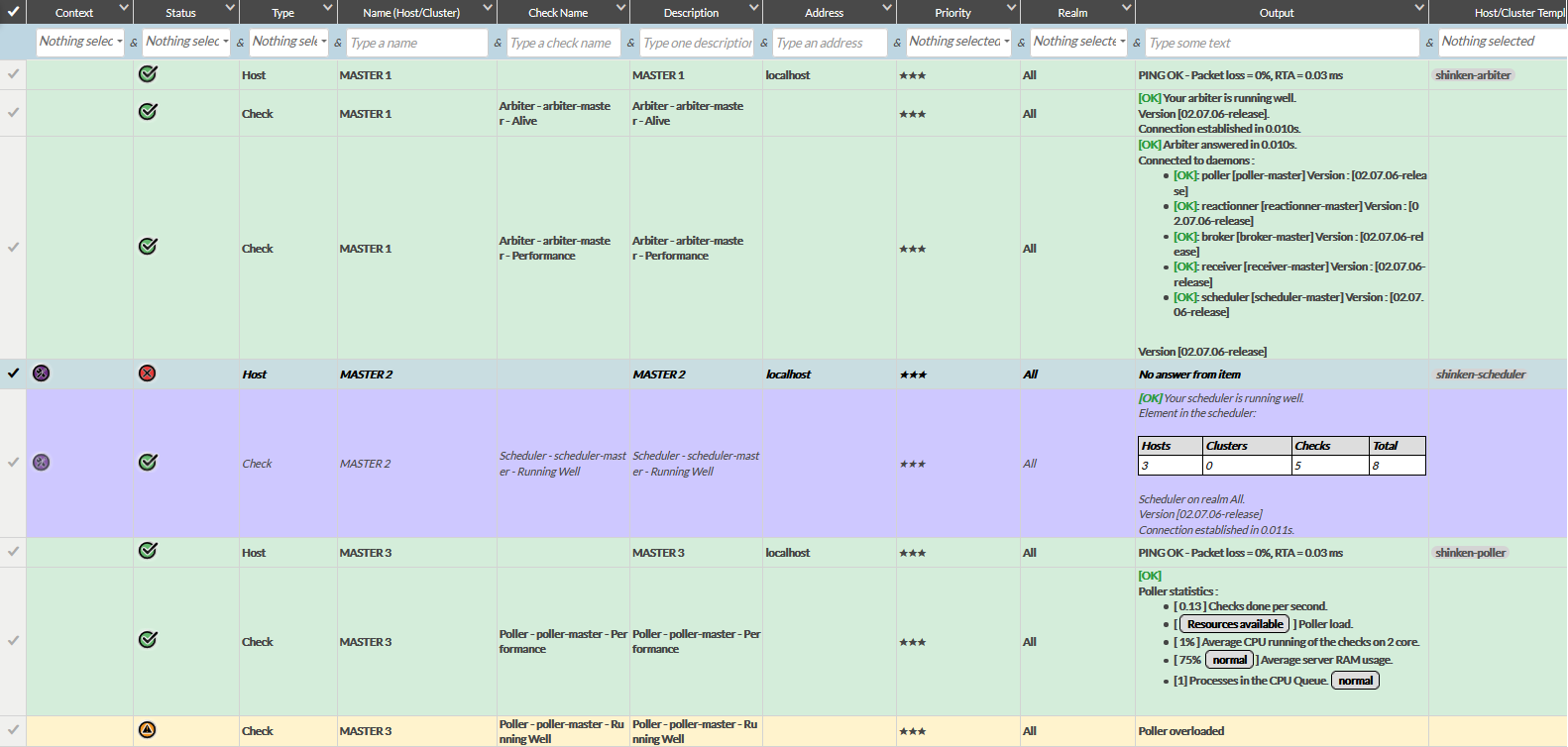Uncheck the selected MASTER 2 host row

point(13,373)
